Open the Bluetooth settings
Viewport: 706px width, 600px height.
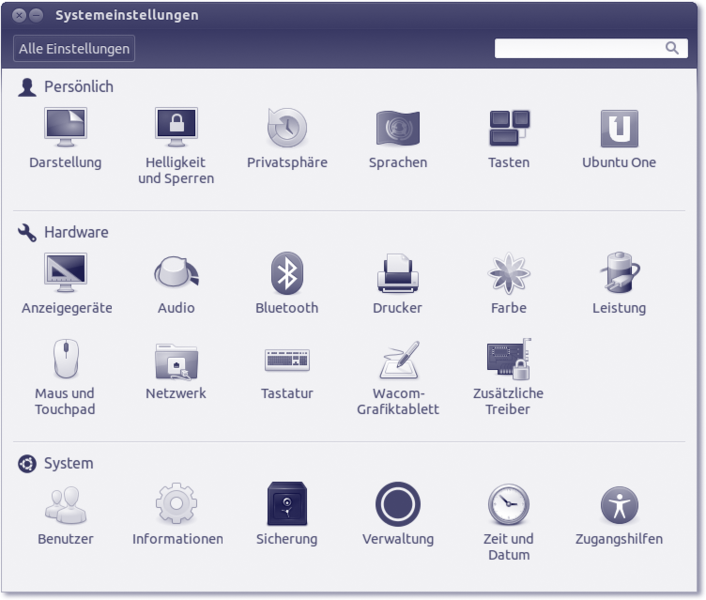[287, 275]
